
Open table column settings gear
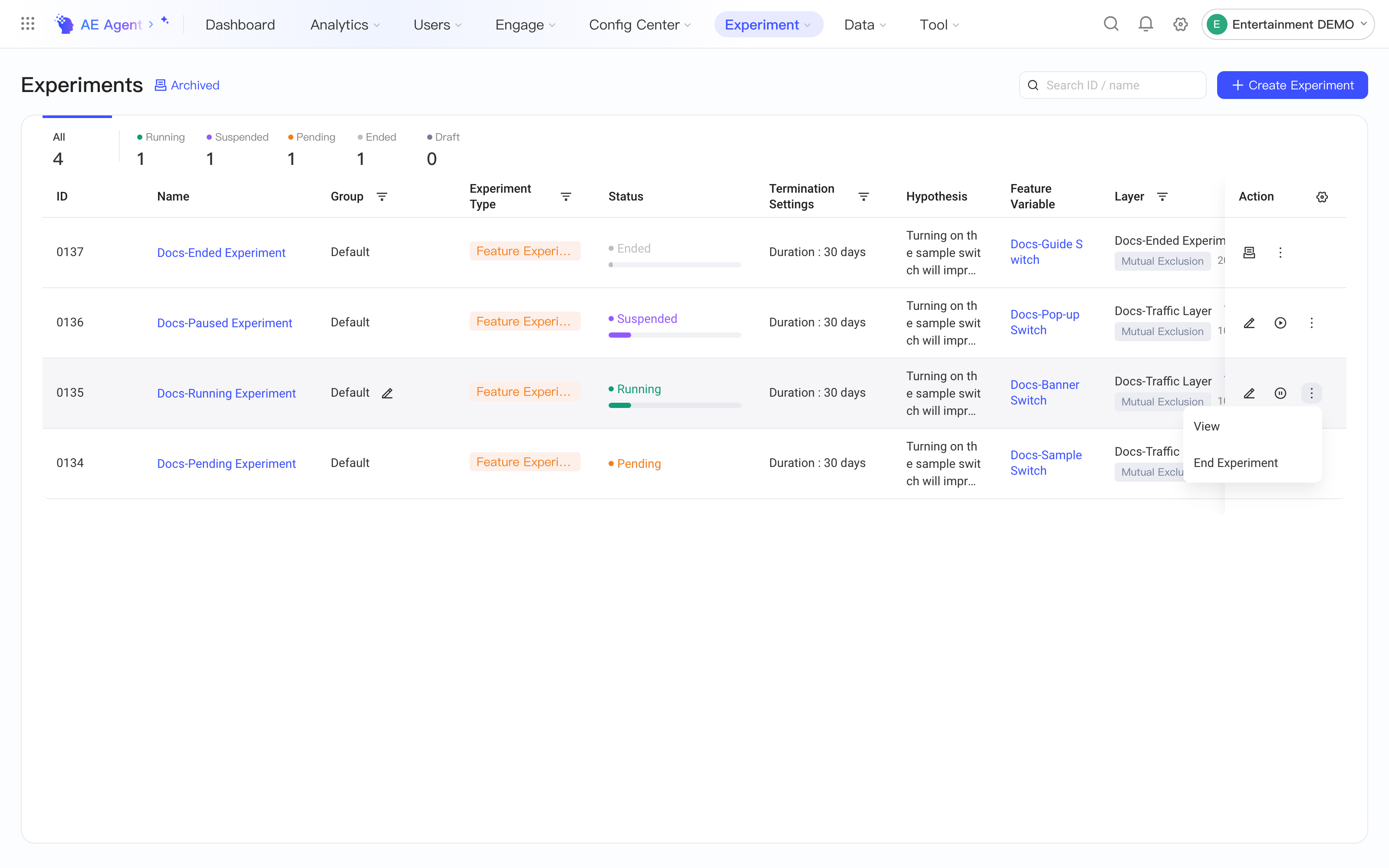(x=1322, y=197)
